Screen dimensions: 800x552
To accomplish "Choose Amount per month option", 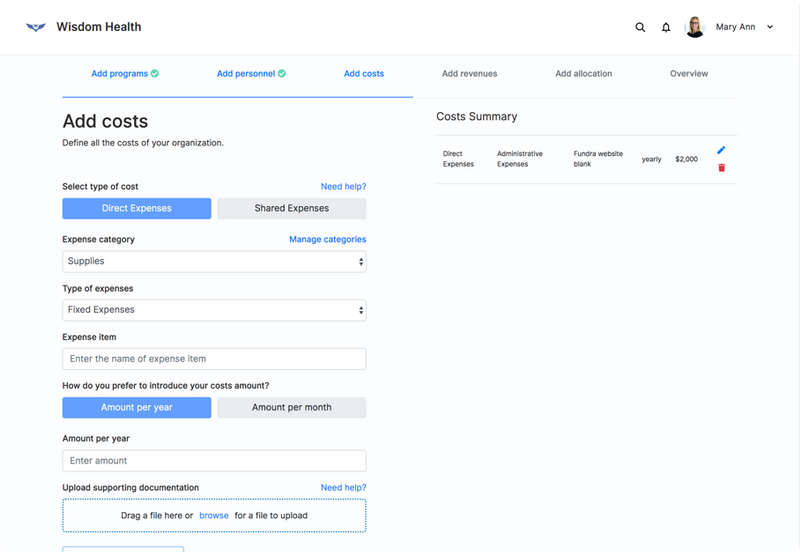I will (x=291, y=407).
